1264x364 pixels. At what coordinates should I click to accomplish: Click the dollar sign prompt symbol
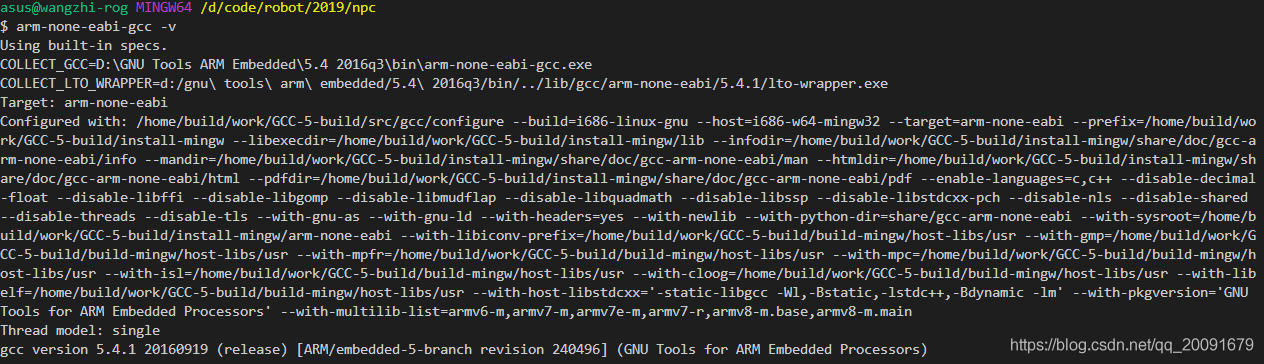pyautogui.click(x=5, y=27)
